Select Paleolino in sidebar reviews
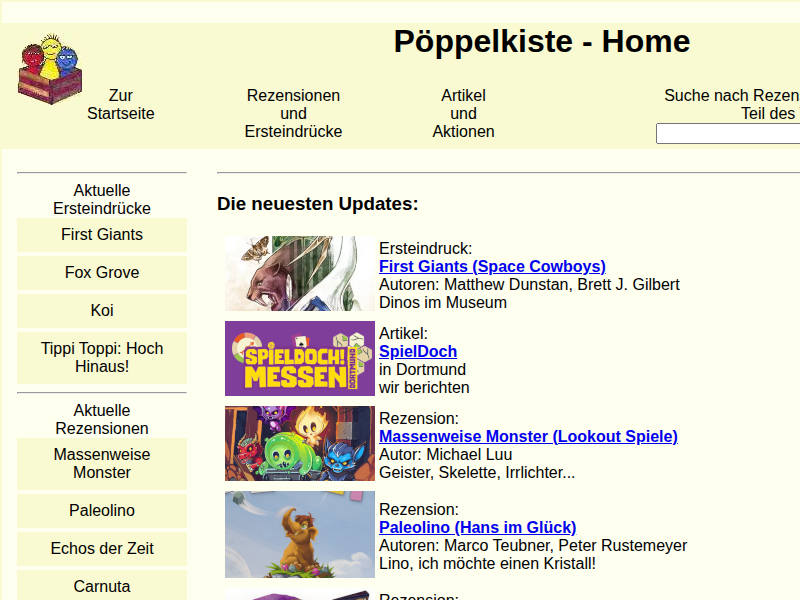The image size is (800, 600). pos(102,511)
